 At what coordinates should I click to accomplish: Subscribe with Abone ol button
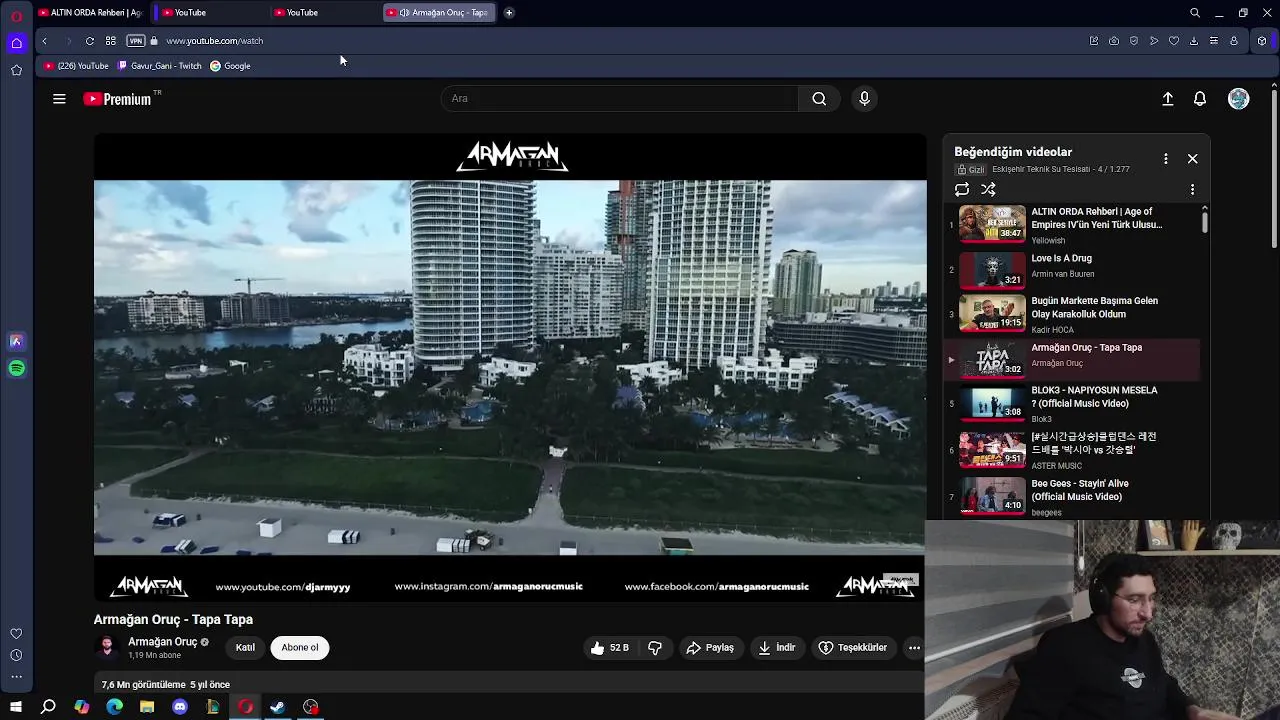(x=300, y=648)
